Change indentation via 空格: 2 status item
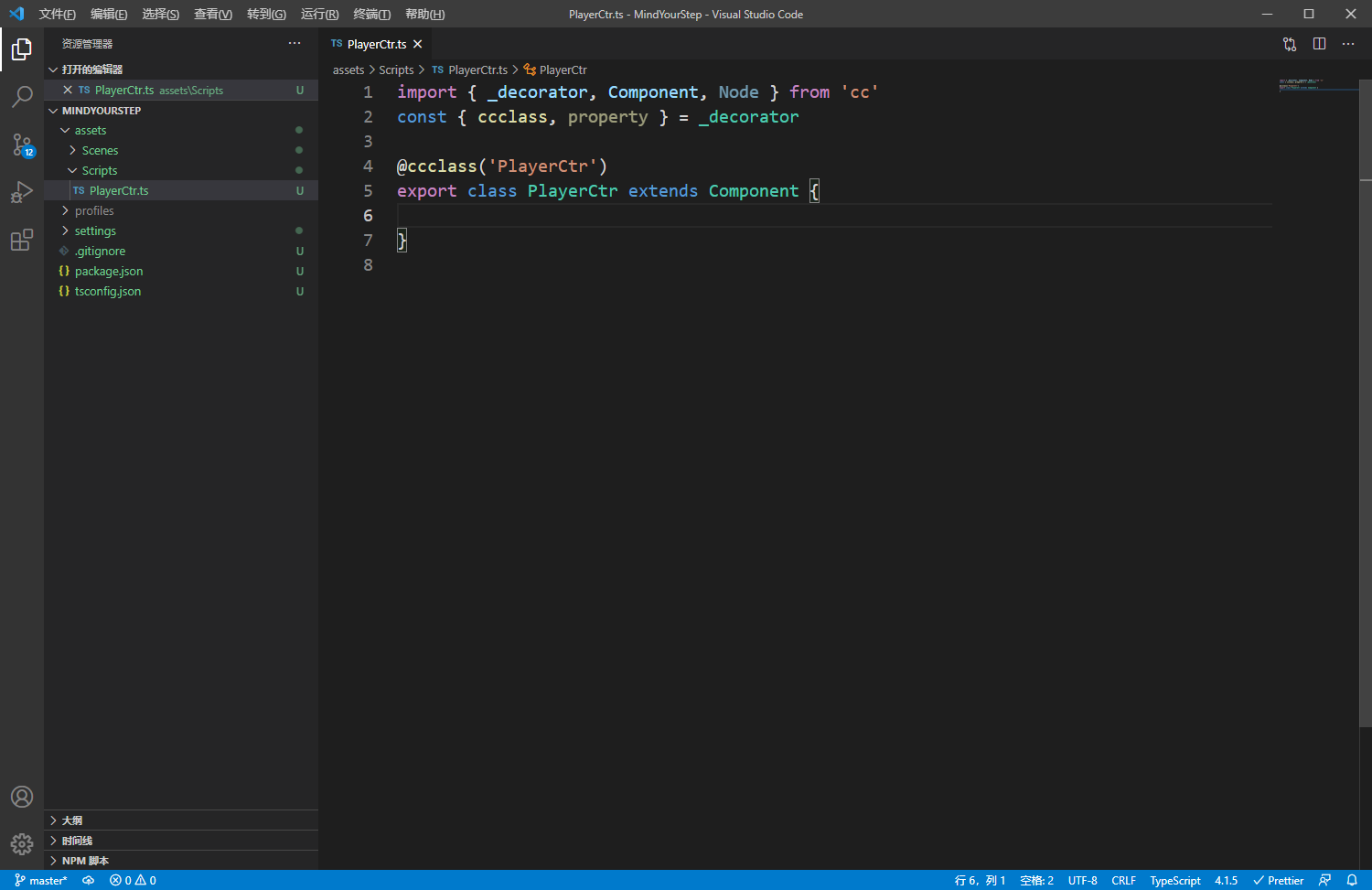Screen dimensions: 1372x890 pos(1036,880)
